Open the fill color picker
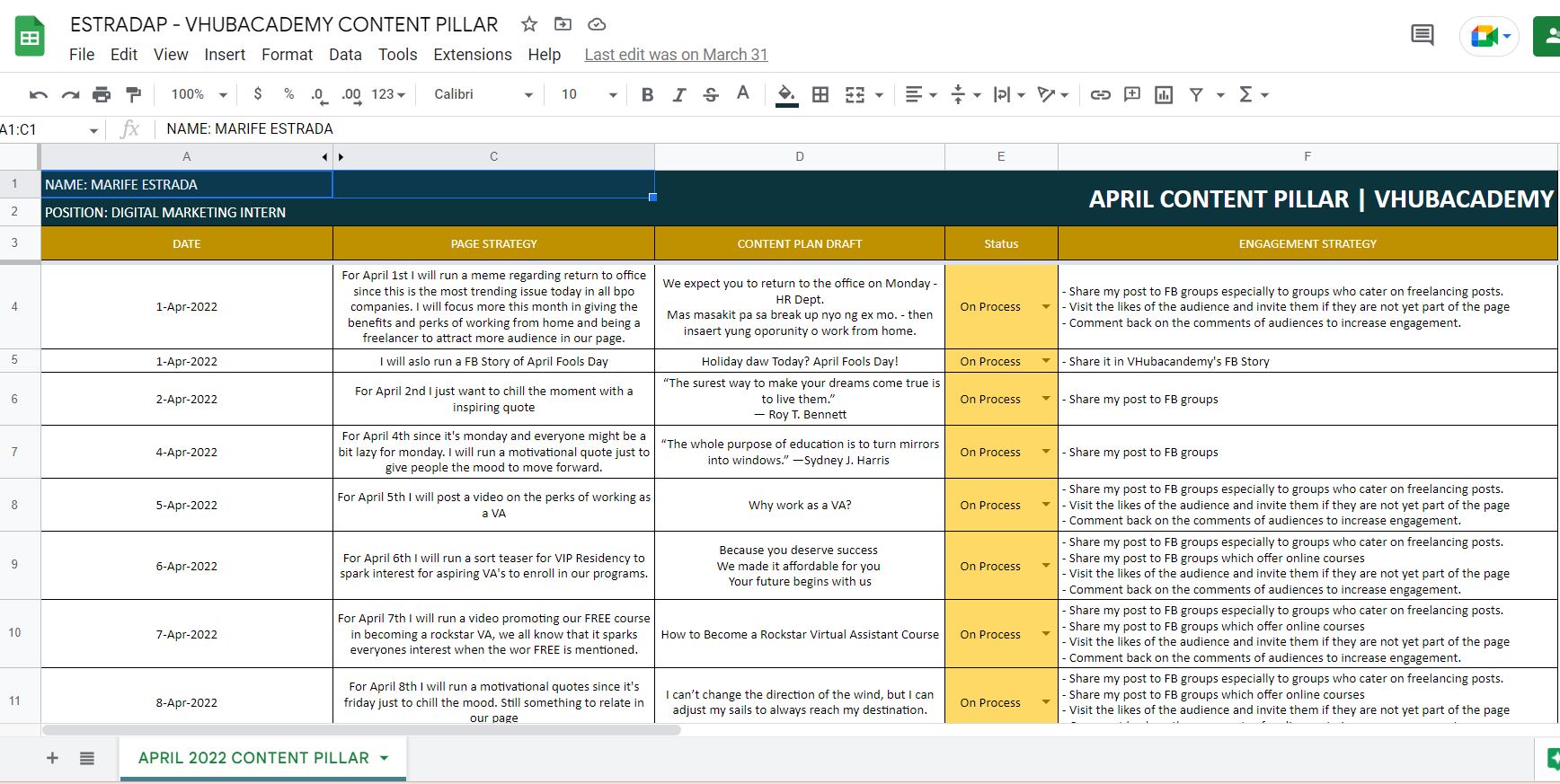Viewport: 1560px width, 784px height. pos(786,94)
